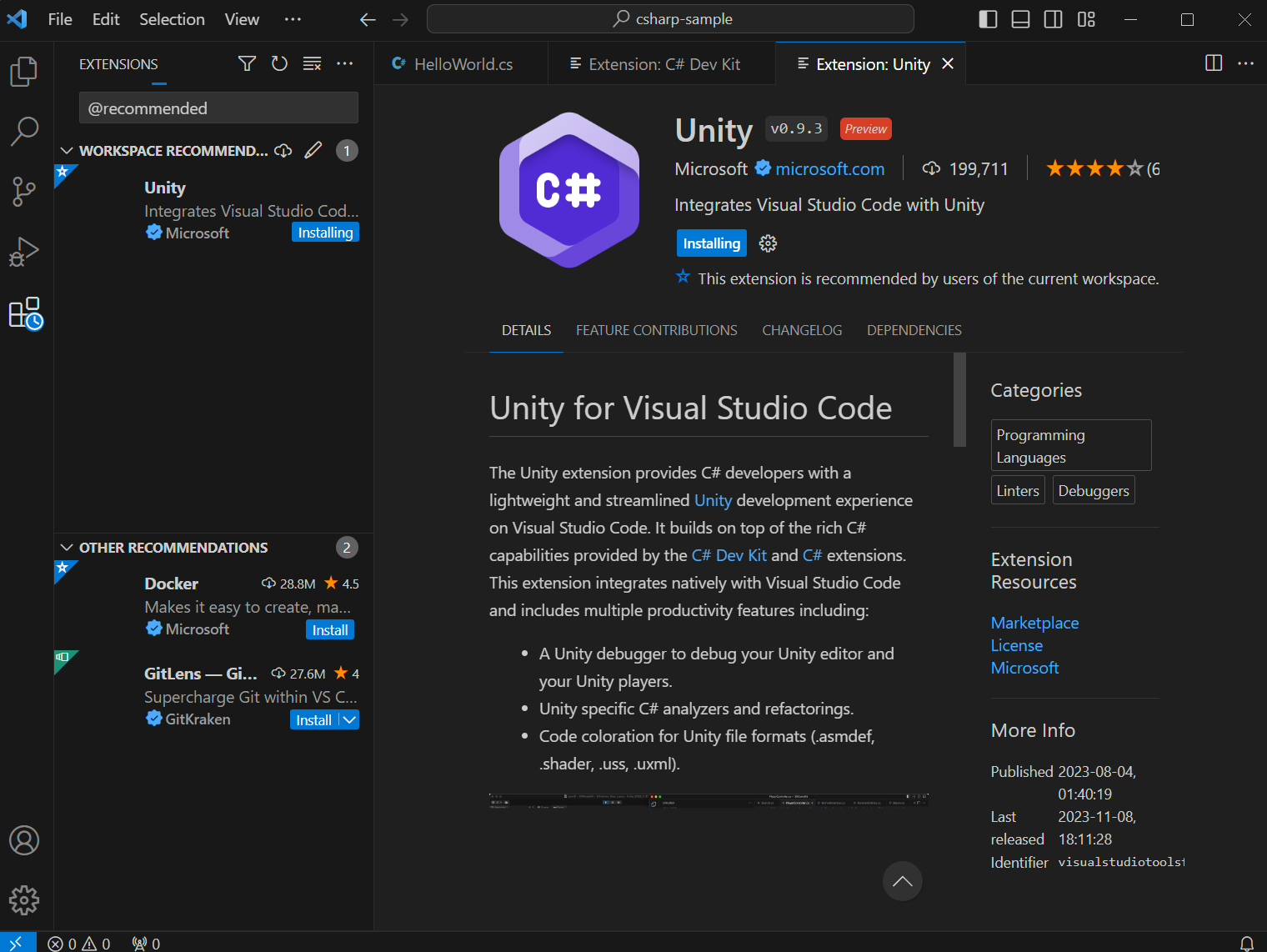Open more menu items ellipsis in title bar
Screen dimensions: 1267x952
point(293,19)
